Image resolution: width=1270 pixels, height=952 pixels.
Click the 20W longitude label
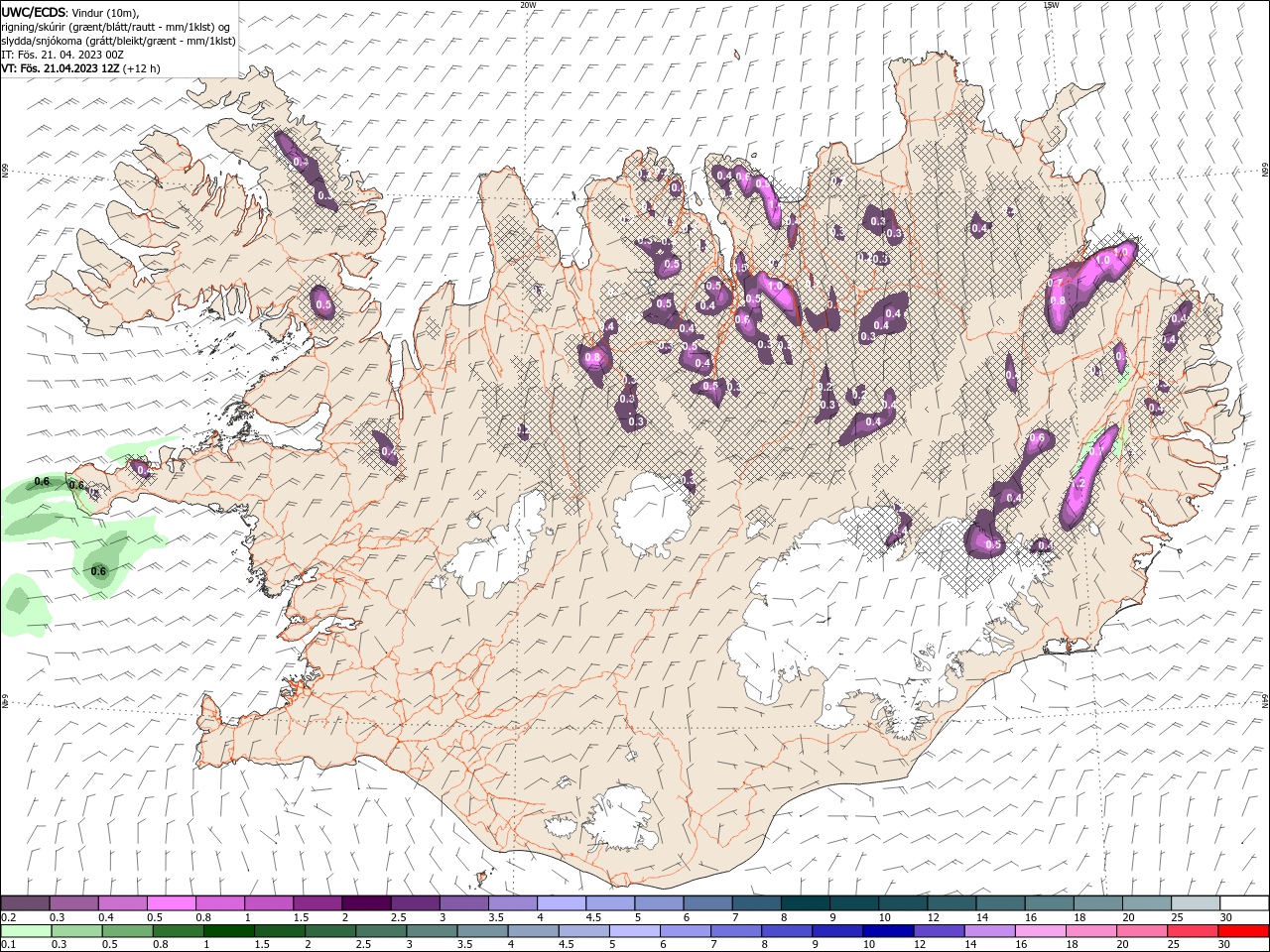tap(529, 5)
